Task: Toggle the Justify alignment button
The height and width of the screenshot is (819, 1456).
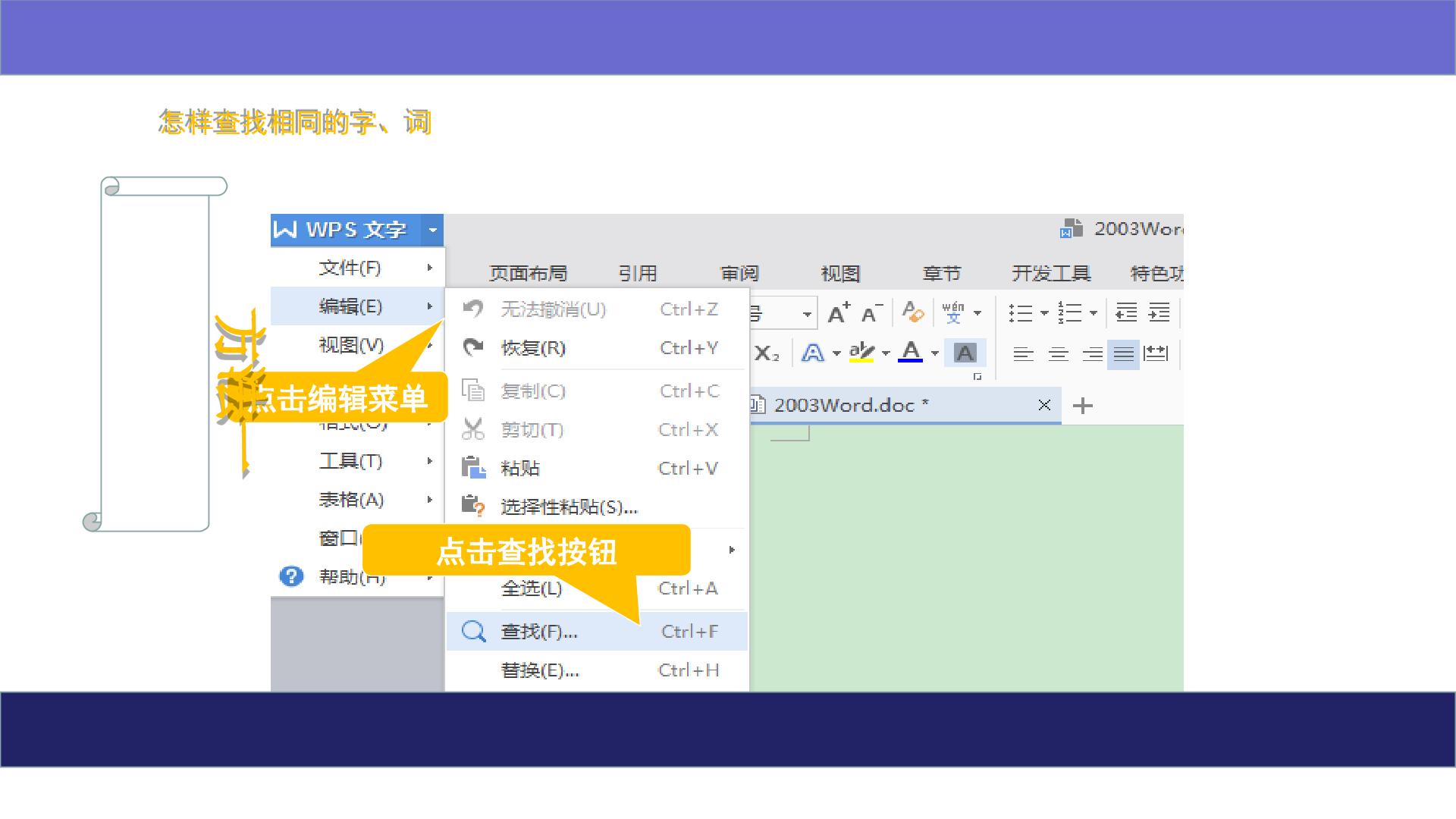Action: coord(1123,353)
